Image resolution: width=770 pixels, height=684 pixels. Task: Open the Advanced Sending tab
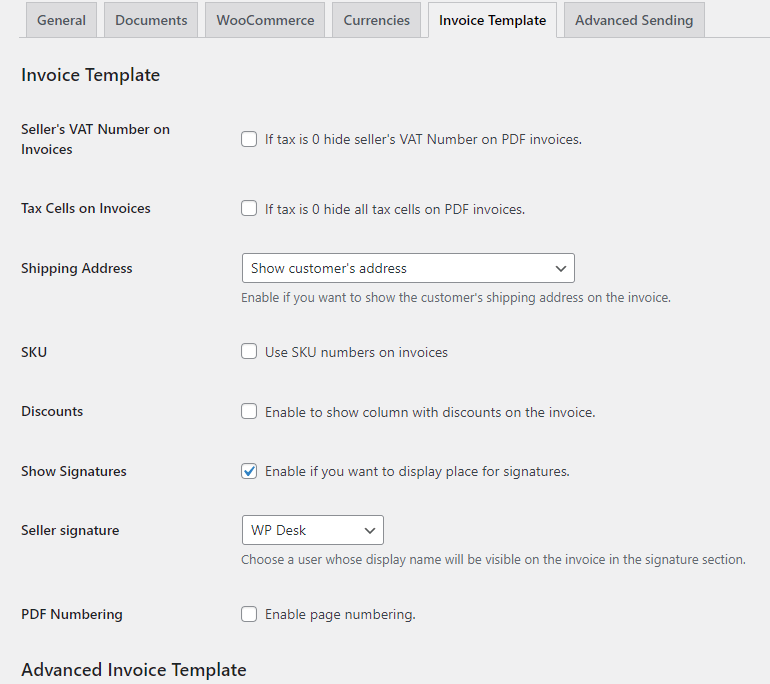[x=634, y=20]
